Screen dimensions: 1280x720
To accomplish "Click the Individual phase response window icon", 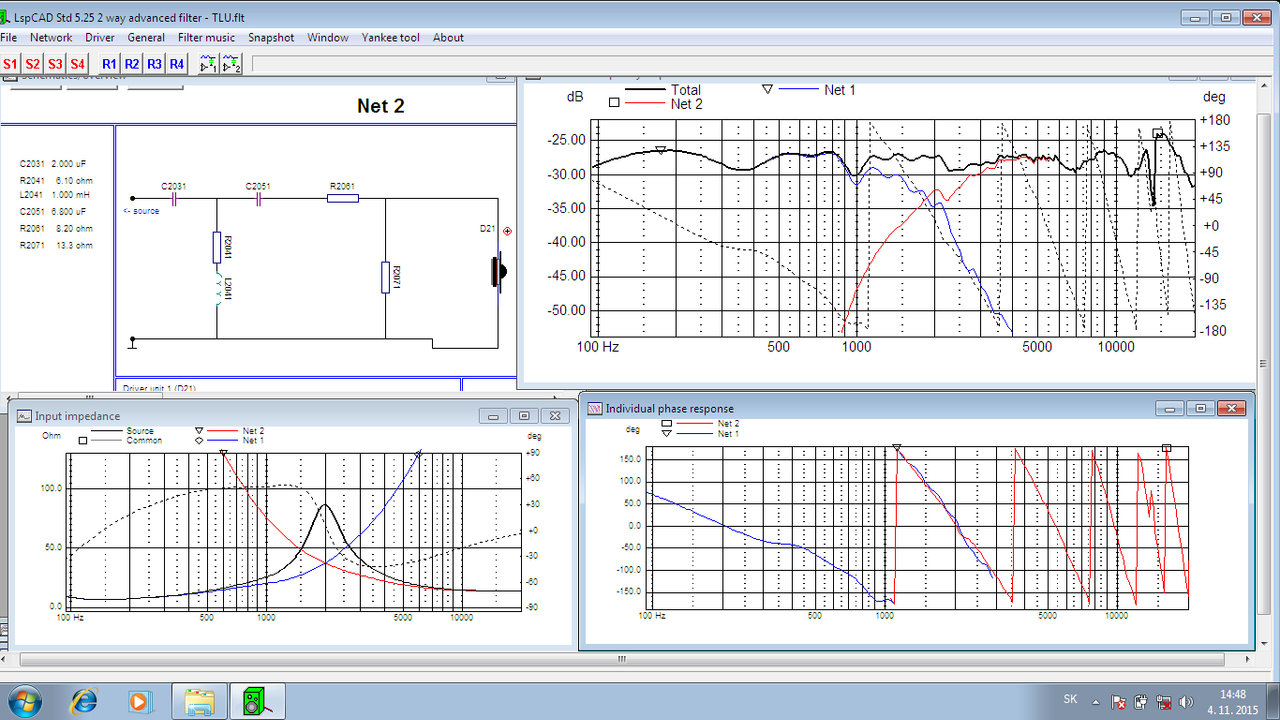I will [594, 408].
